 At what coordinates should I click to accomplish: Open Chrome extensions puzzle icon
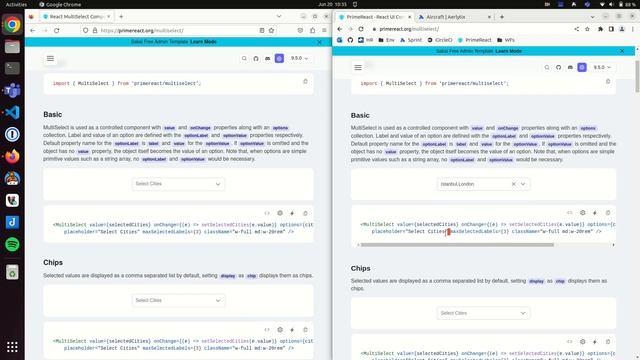click(600, 29)
